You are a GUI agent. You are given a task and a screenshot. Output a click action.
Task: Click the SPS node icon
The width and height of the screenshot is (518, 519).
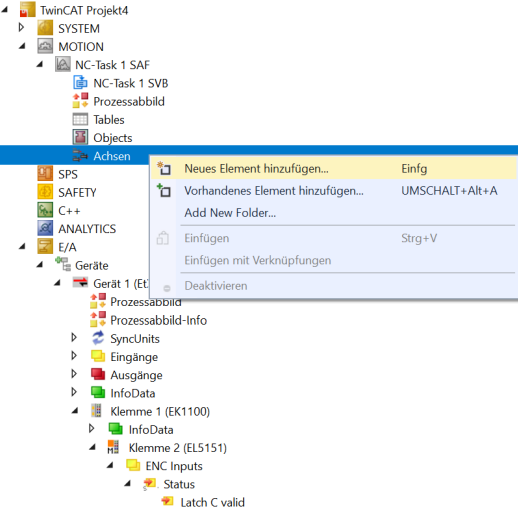pos(45,174)
